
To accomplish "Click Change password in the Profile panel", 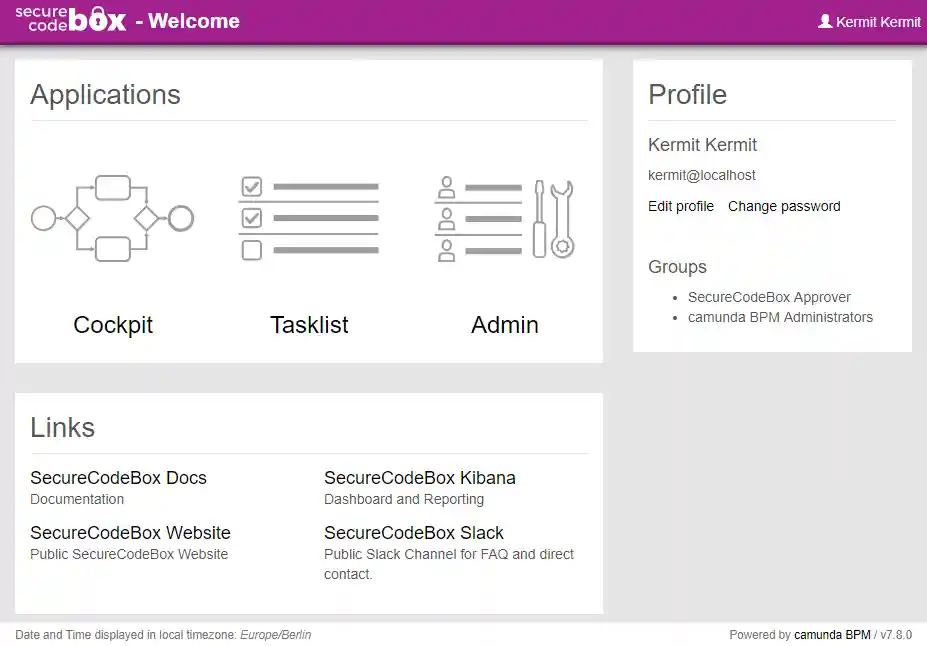I will [784, 206].
